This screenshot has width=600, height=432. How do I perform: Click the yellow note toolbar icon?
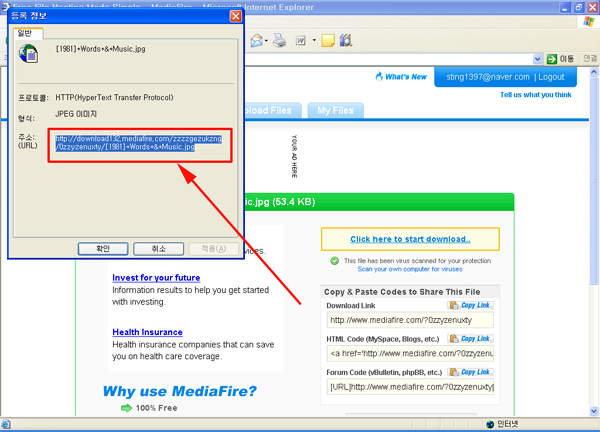pyautogui.click(x=328, y=40)
